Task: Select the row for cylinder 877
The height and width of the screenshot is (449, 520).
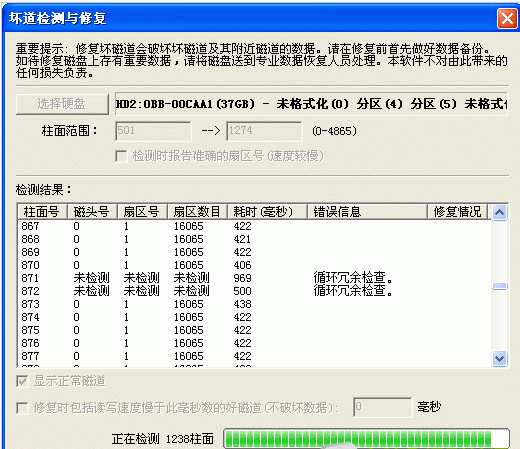Action: click(x=254, y=356)
